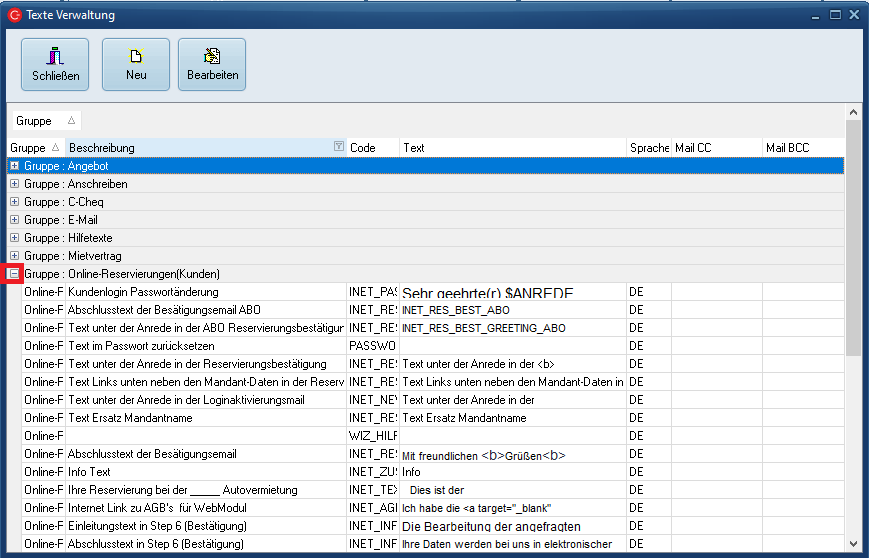The height and width of the screenshot is (558, 869).
Task: Click the app logo in the title bar
Action: tap(14, 15)
